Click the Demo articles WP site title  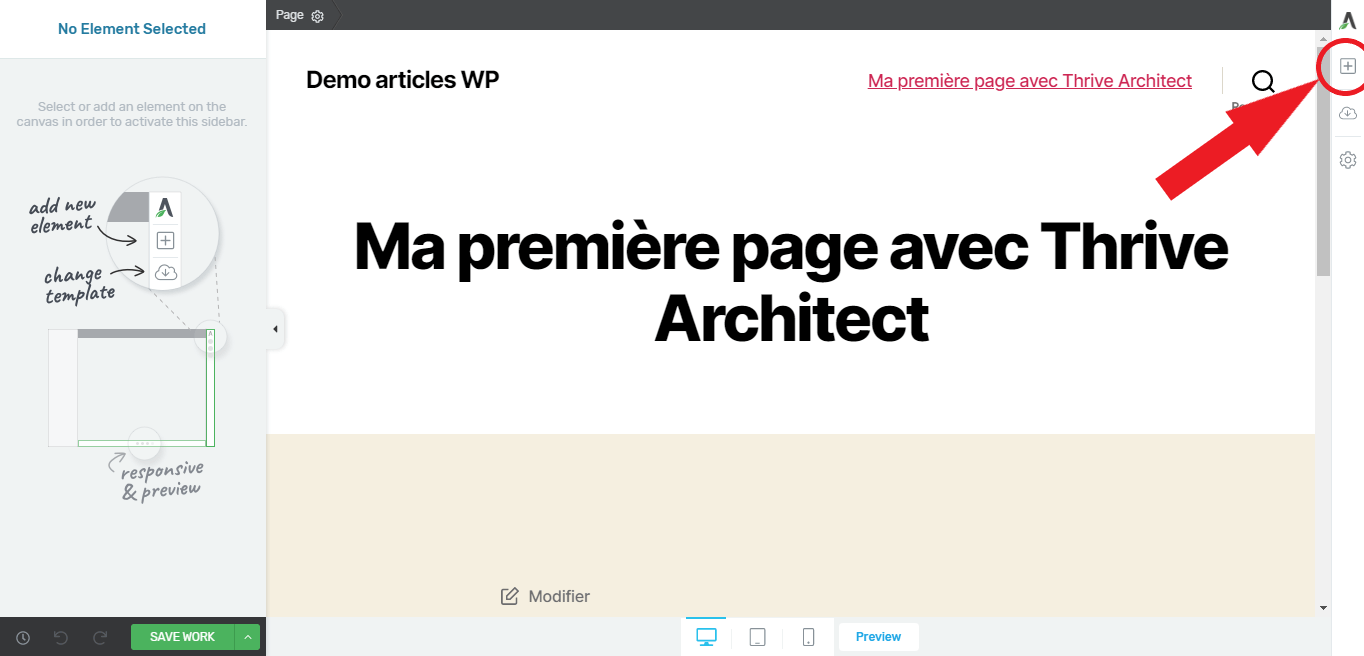click(402, 80)
